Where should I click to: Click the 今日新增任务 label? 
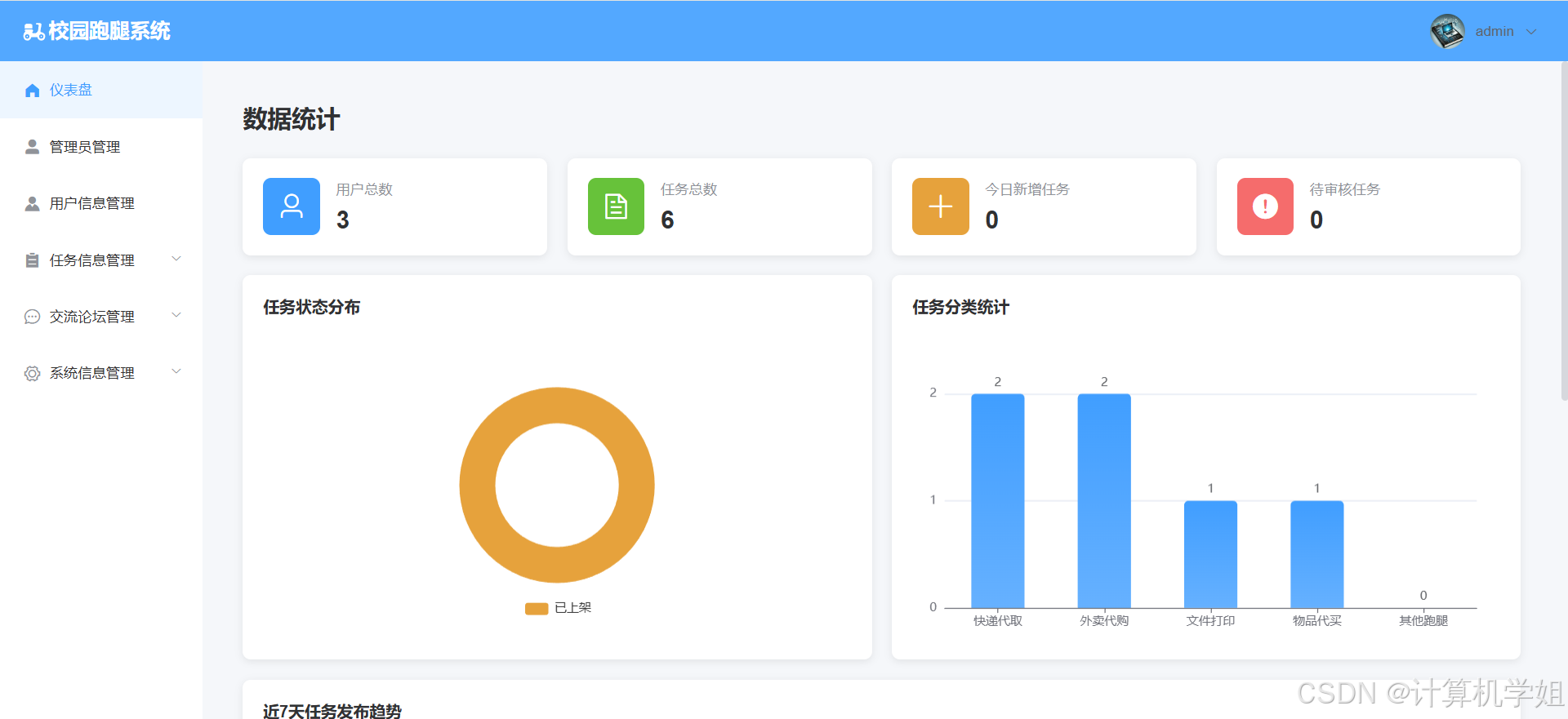1027,189
